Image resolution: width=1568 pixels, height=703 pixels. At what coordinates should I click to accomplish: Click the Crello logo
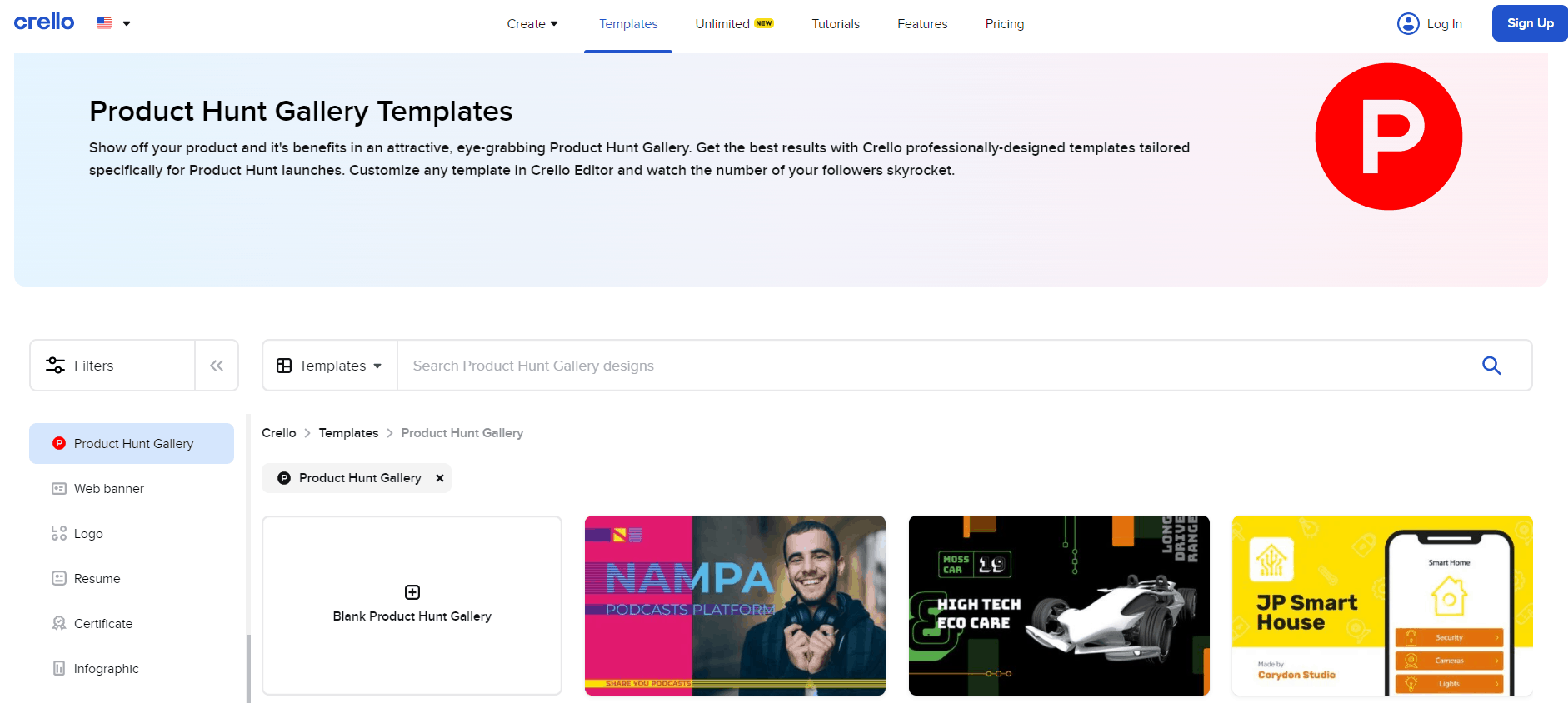coord(44,22)
